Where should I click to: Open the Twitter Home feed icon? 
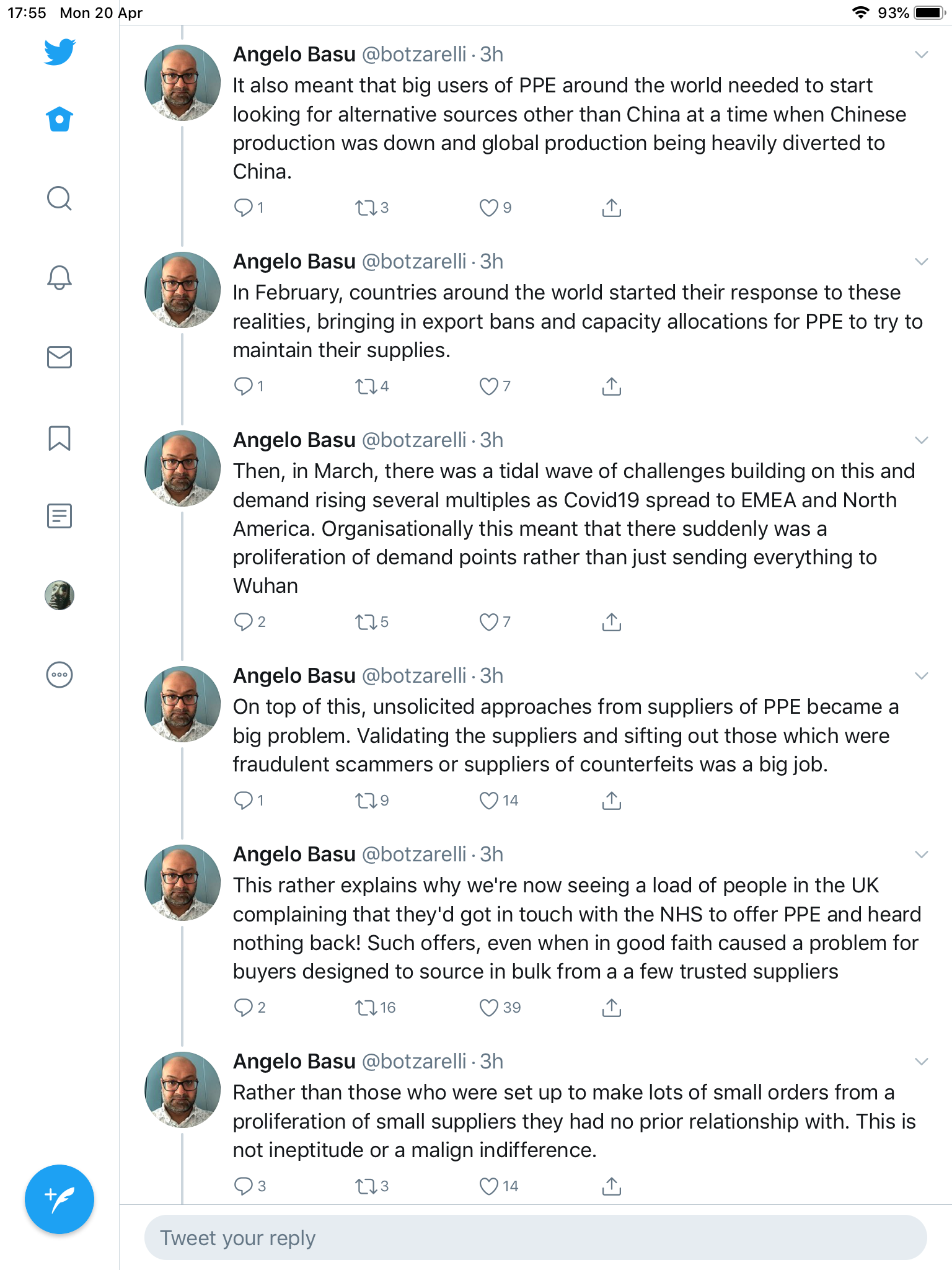coord(59,119)
